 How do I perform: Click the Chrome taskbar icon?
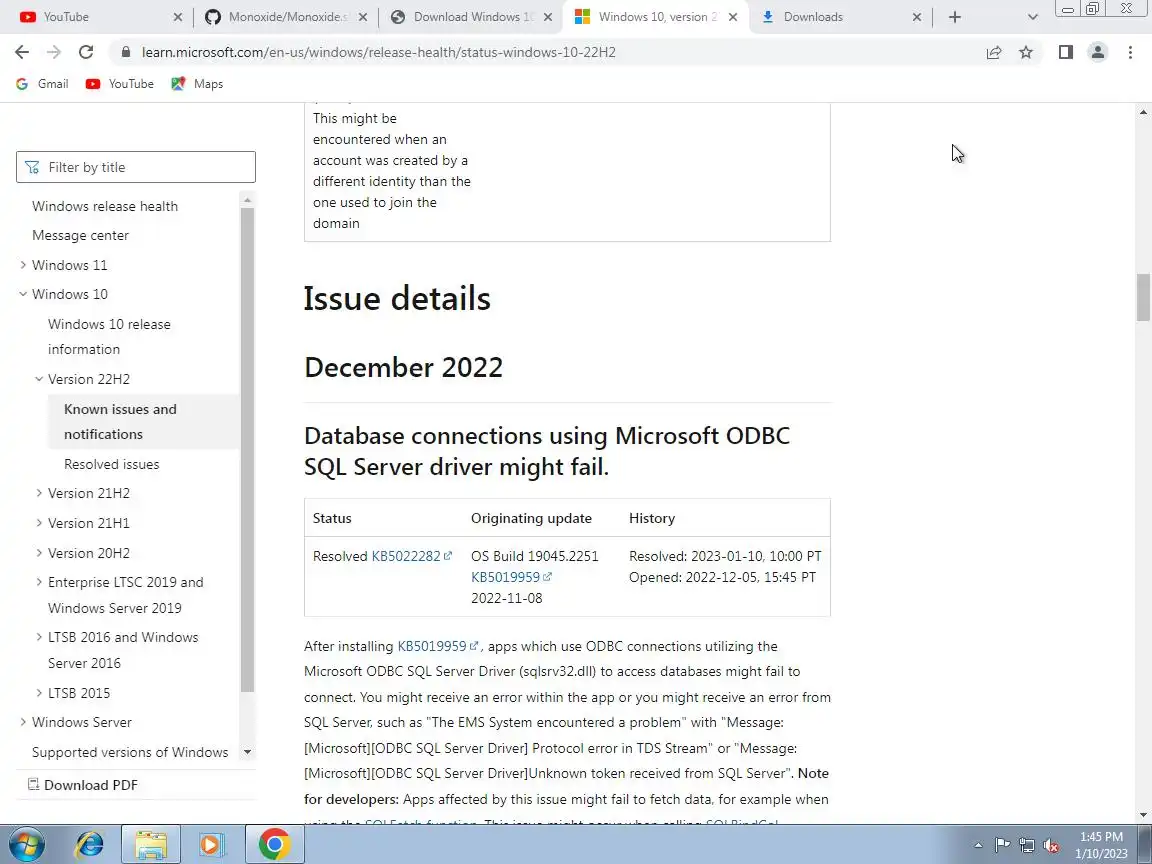pyautogui.click(x=275, y=844)
